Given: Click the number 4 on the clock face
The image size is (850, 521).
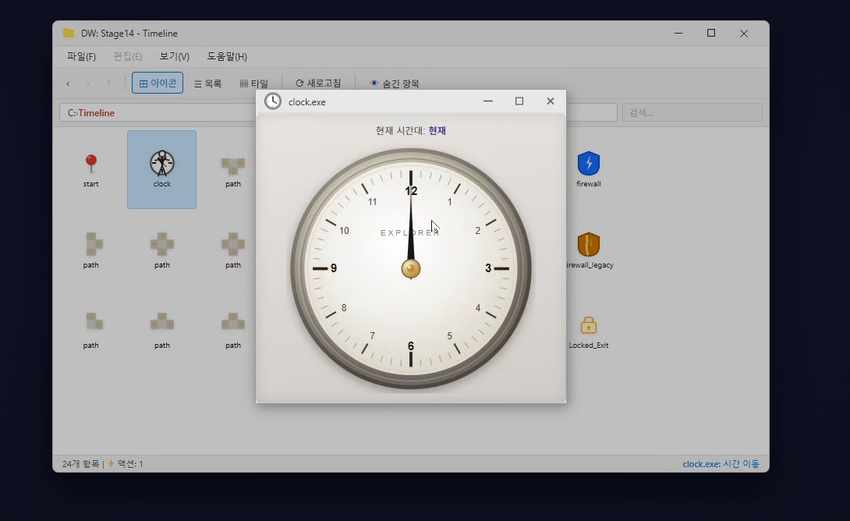Looking at the screenshot, I should pos(478,308).
